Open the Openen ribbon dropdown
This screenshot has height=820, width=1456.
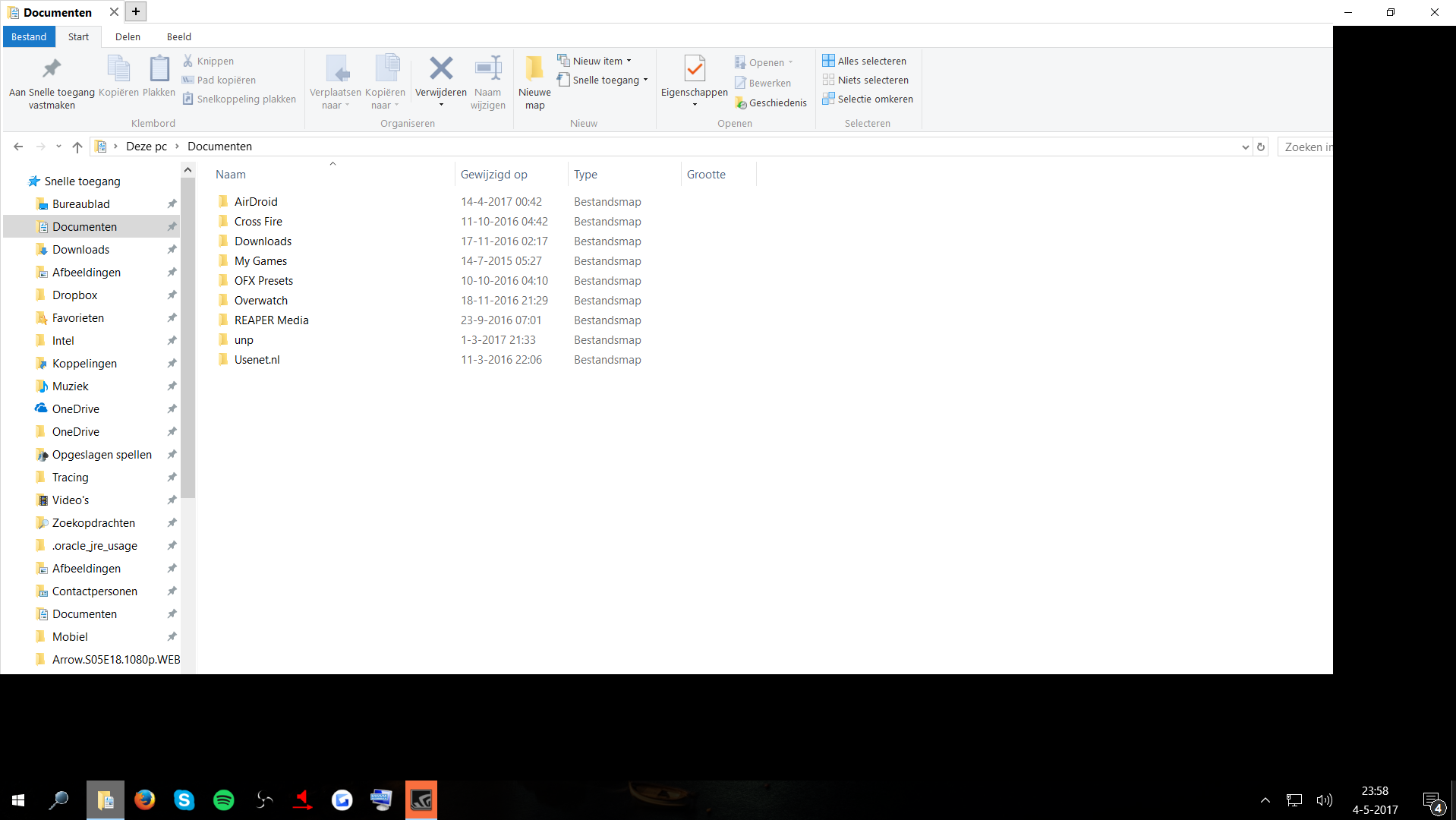(x=764, y=62)
